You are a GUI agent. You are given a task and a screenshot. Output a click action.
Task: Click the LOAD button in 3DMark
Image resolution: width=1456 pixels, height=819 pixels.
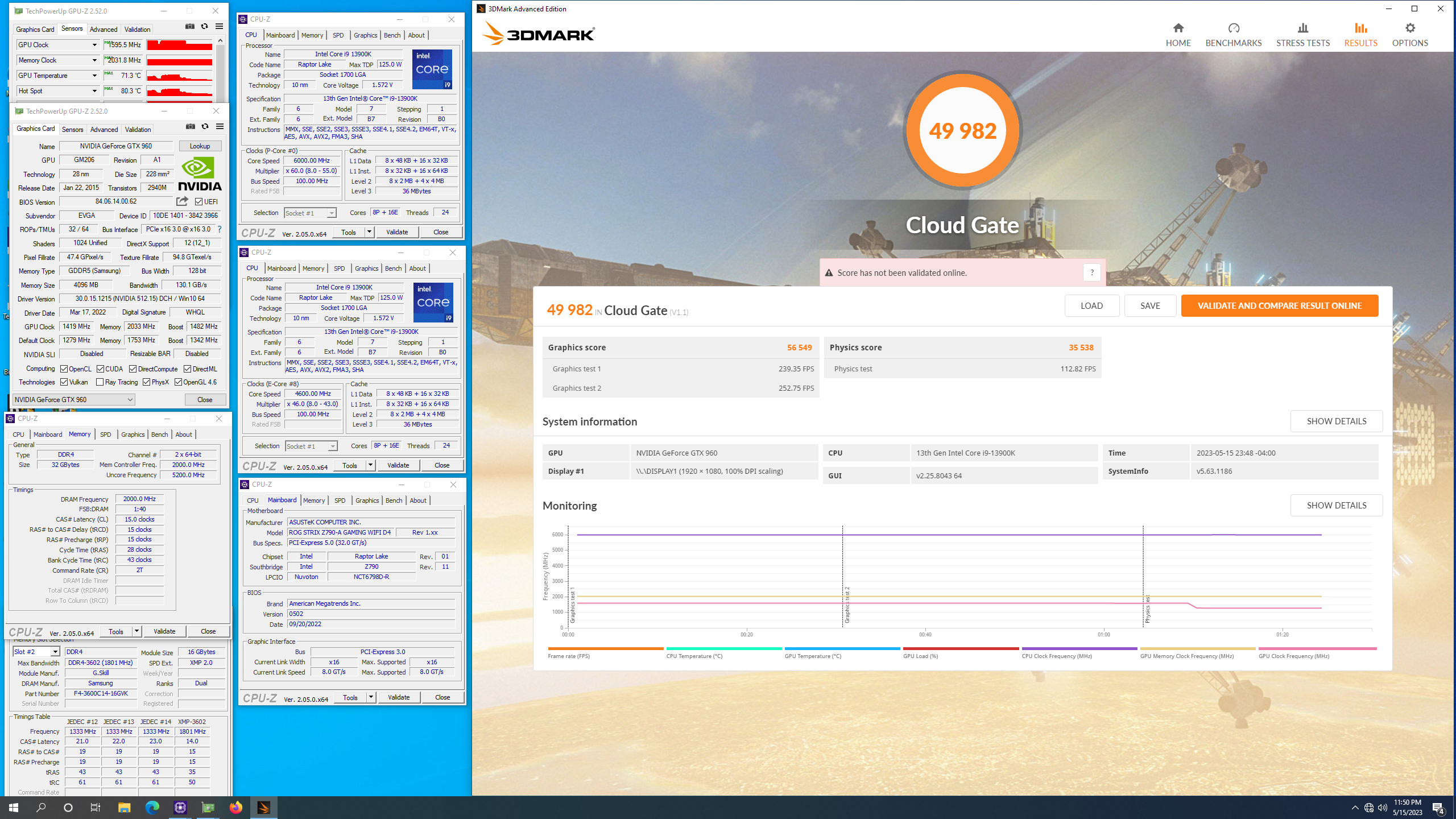coord(1091,305)
